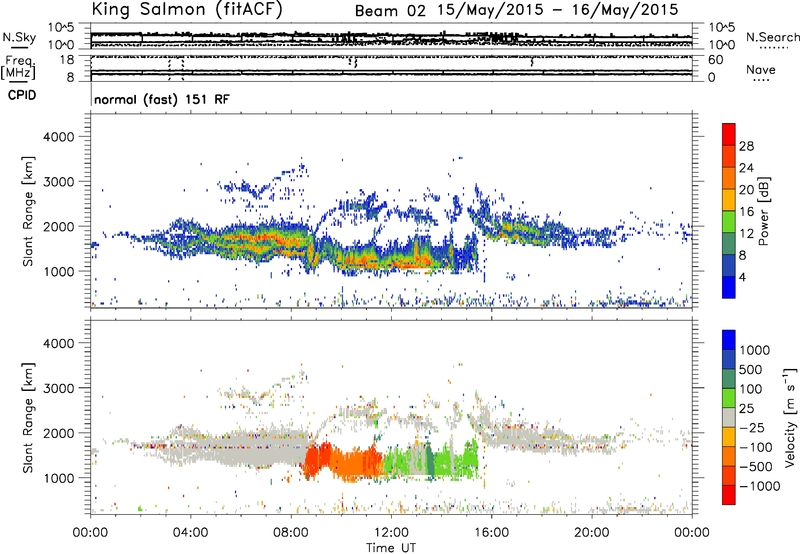This screenshot has width=800, height=554.
Task: Click the "CPID" row label
Action: 22,95
